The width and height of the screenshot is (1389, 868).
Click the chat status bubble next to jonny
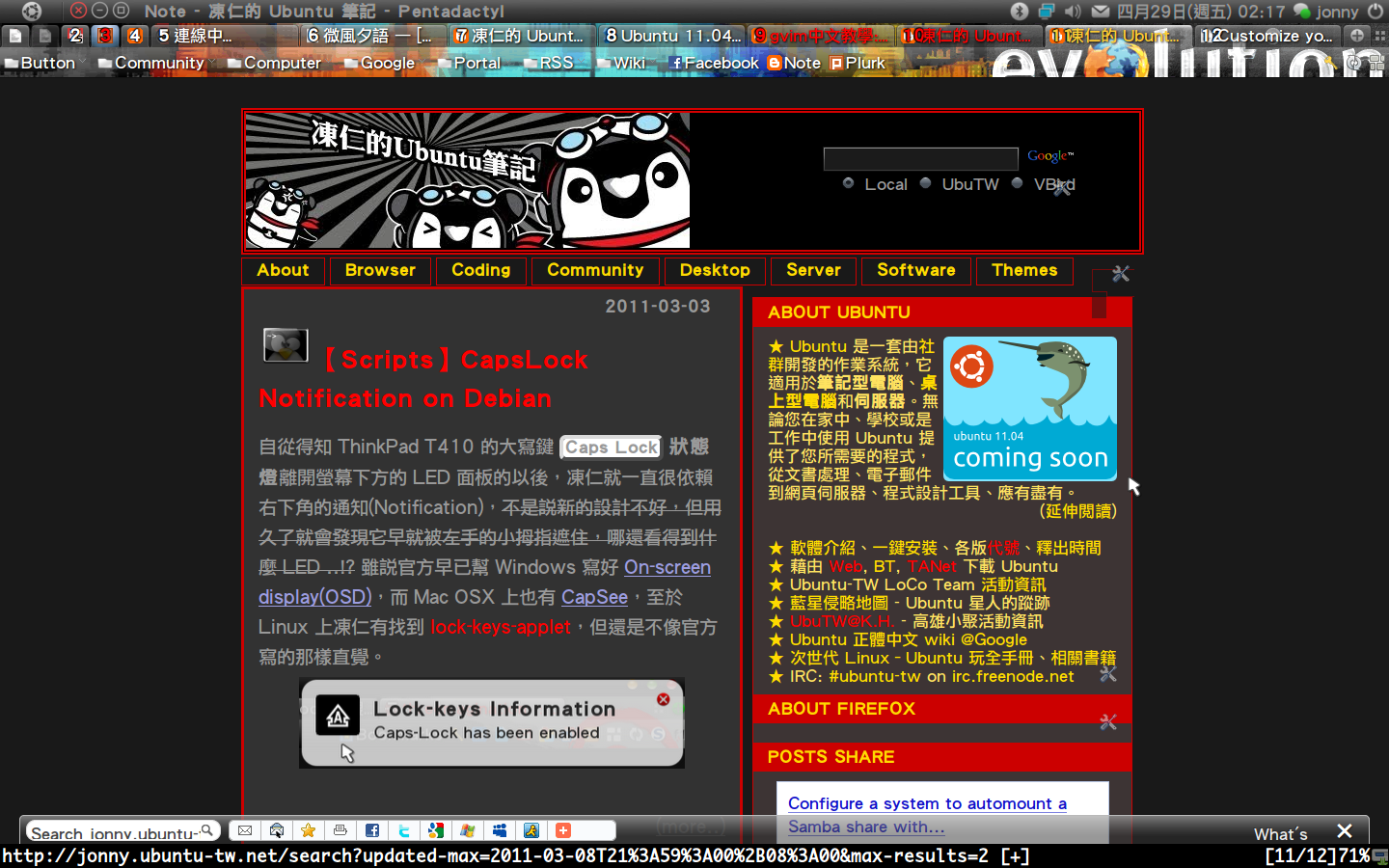click(1302, 11)
